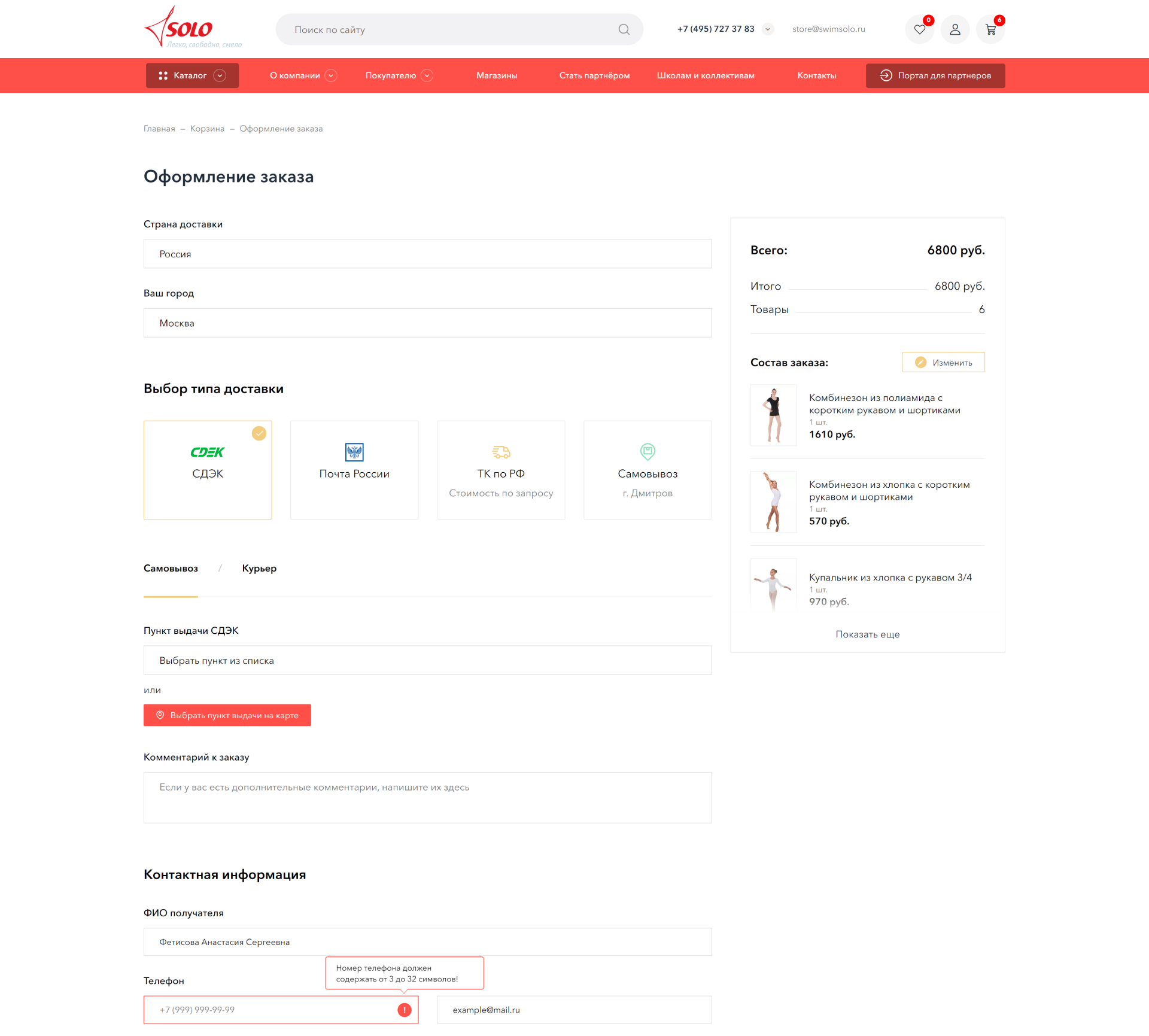This screenshot has width=1149, height=1036.
Task: Open the Магазины menu item
Action: [497, 75]
